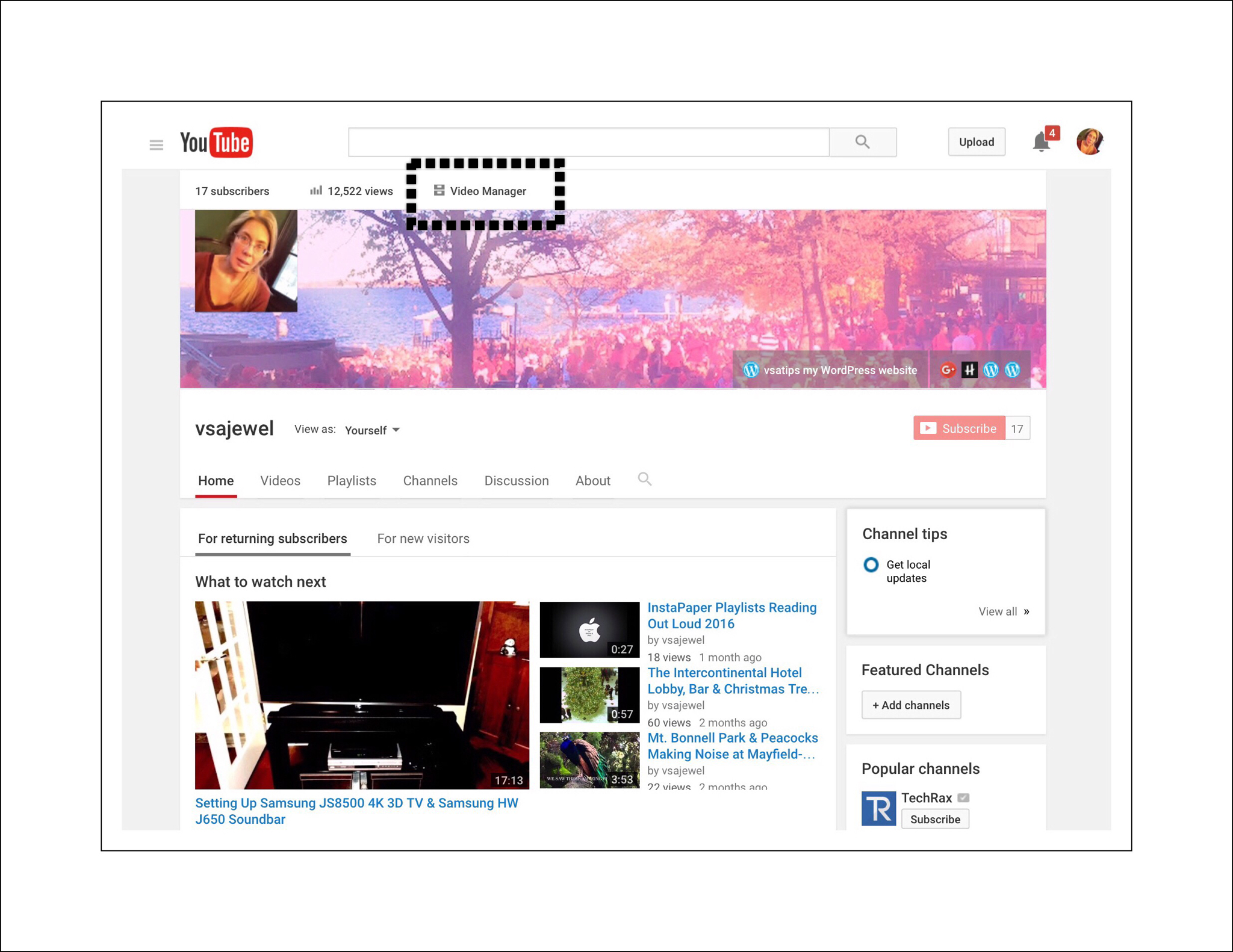The width and height of the screenshot is (1233, 952).
Task: Click the views bar chart icon
Action: click(315, 191)
